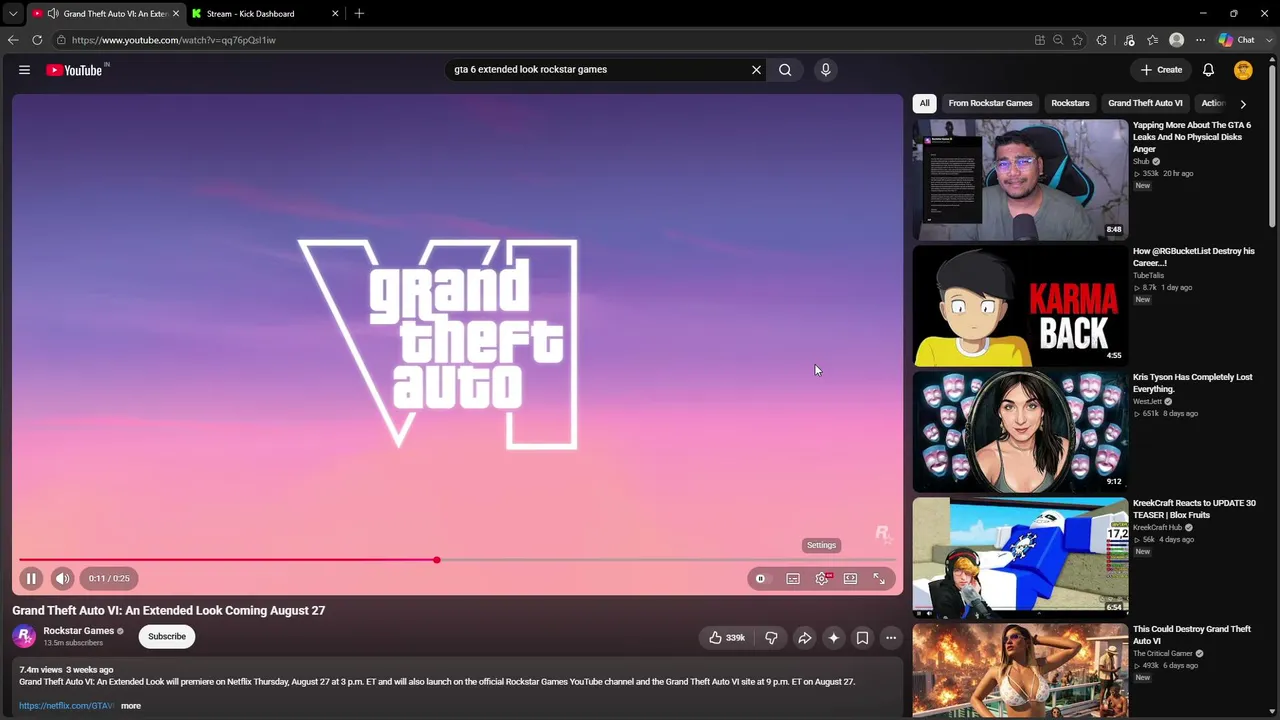1280x720 pixels.
Task: Open the Create button
Action: pos(1161,70)
